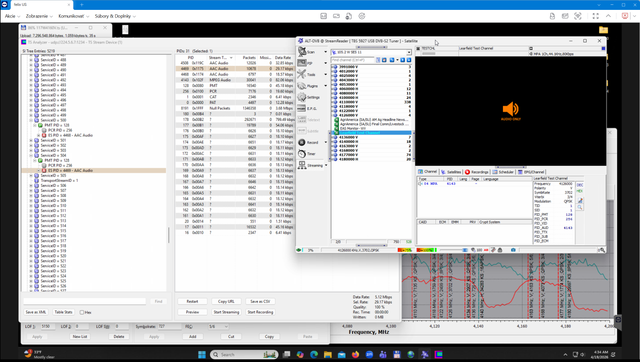The image size is (640, 362).
Task: Click the edit pencil icon beside channel details
Action: click(580, 200)
